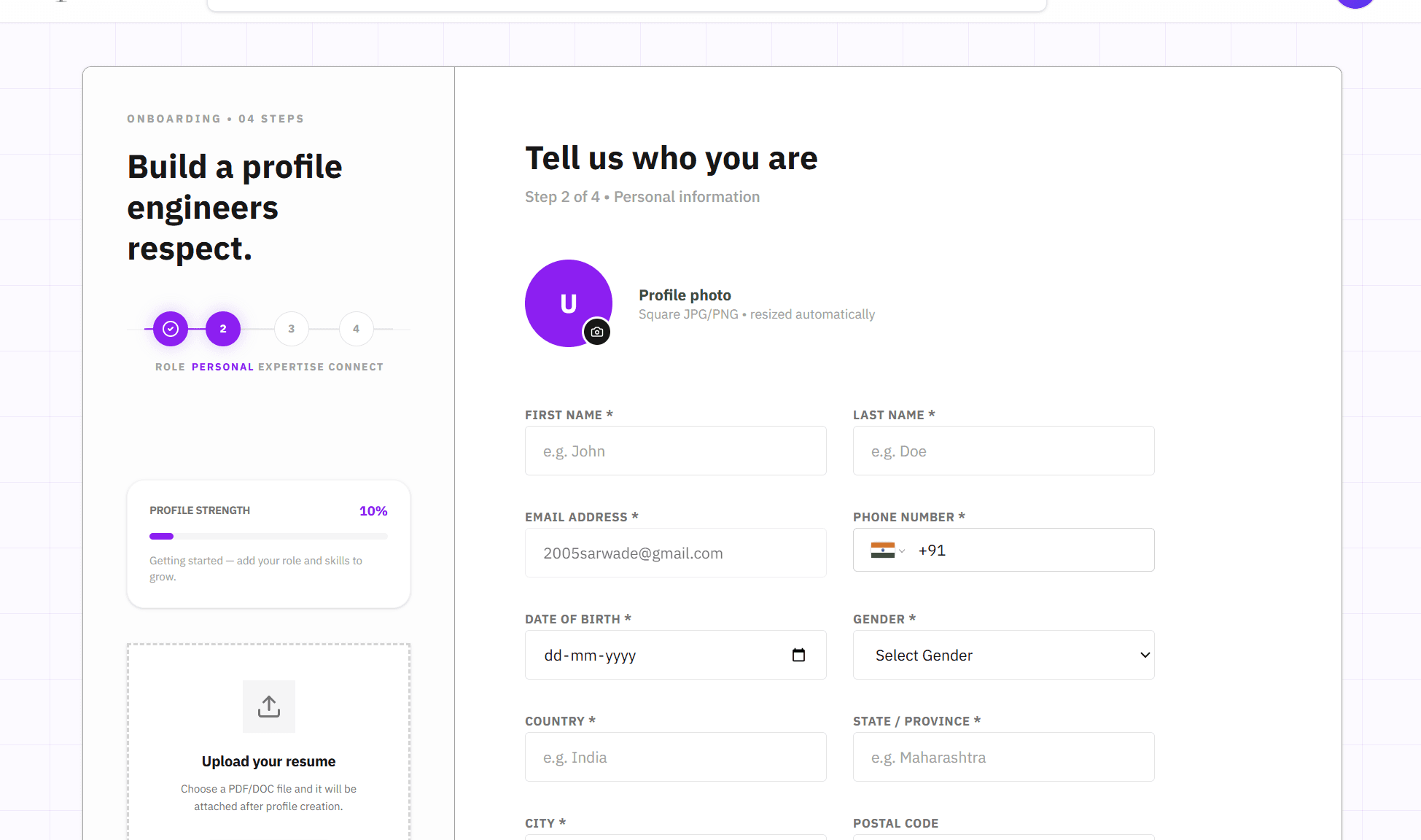This screenshot has width=1421, height=840.
Task: Select step 2 Personal circle
Action: 223,329
